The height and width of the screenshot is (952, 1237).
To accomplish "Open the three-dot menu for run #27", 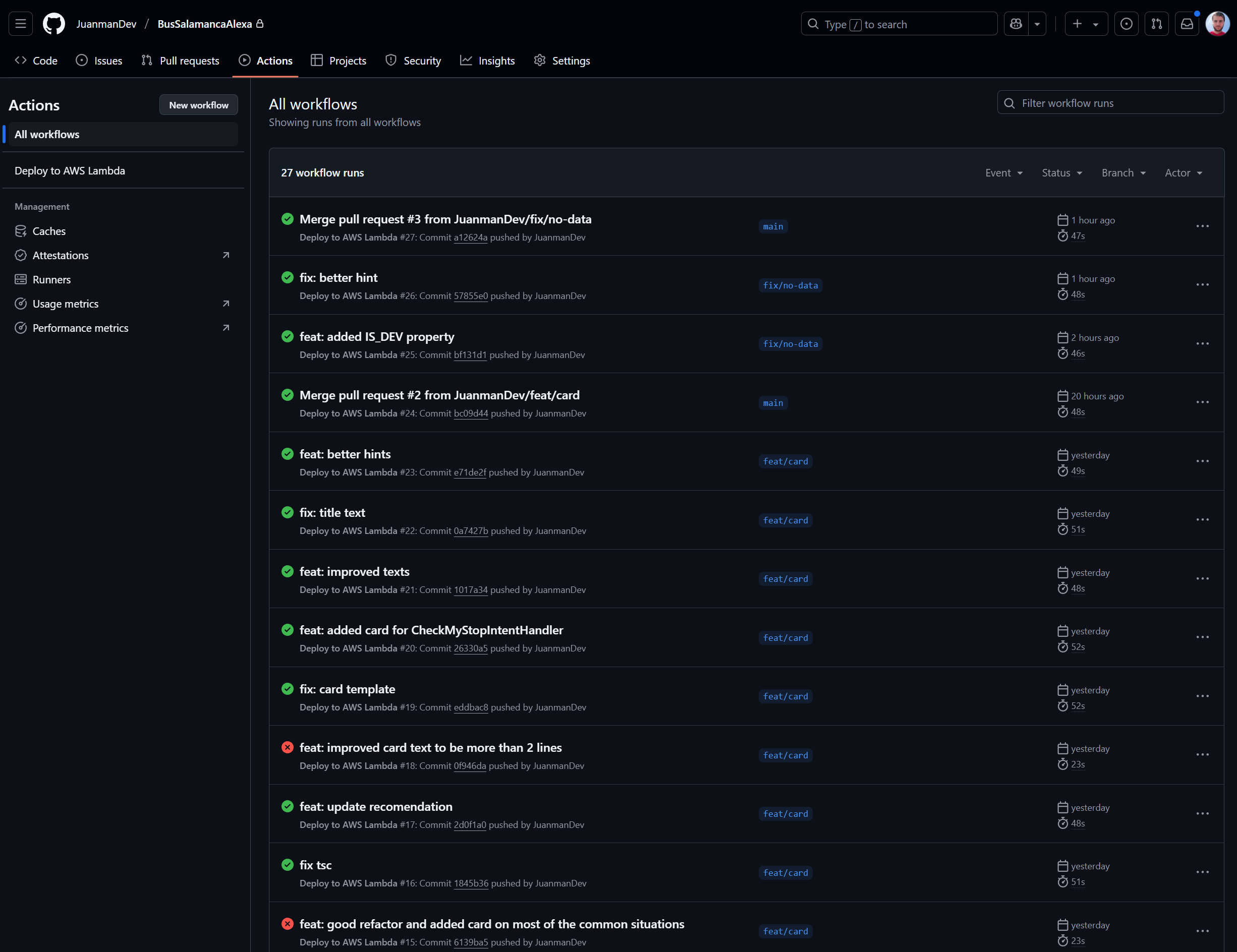I will point(1202,226).
